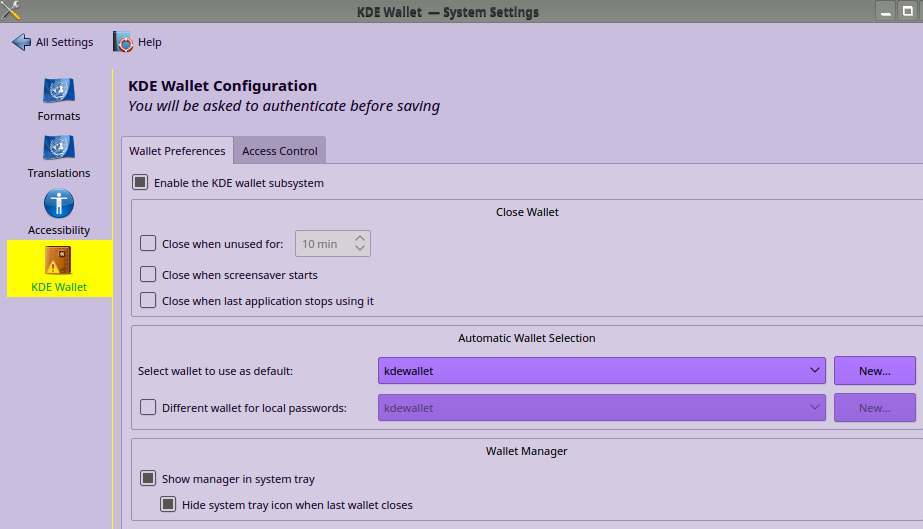The width and height of the screenshot is (923, 529).
Task: Enable Close when last application stops using it
Action: [148, 301]
